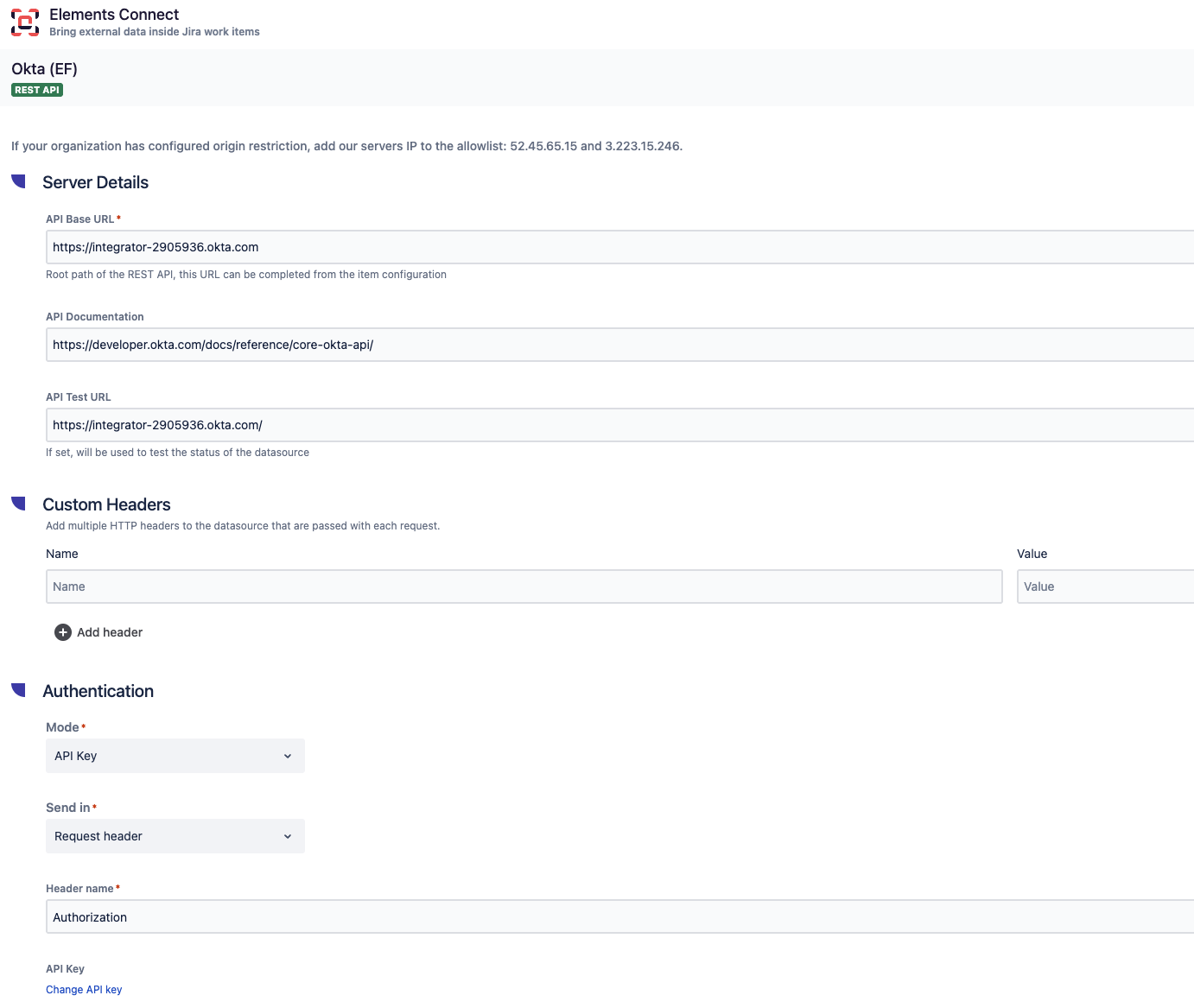Click the Authentication section marker icon
1194x1008 pixels.
[x=18, y=690]
